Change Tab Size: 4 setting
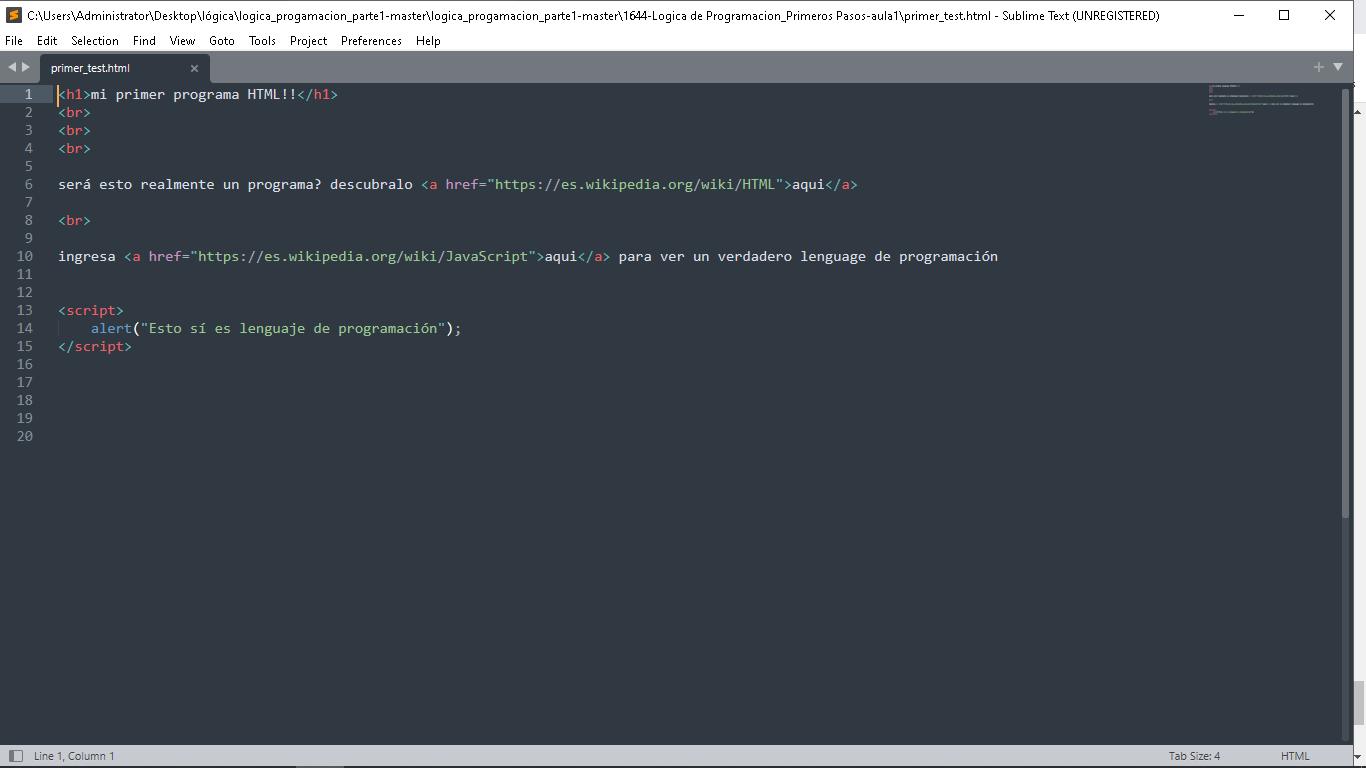 click(x=1194, y=756)
